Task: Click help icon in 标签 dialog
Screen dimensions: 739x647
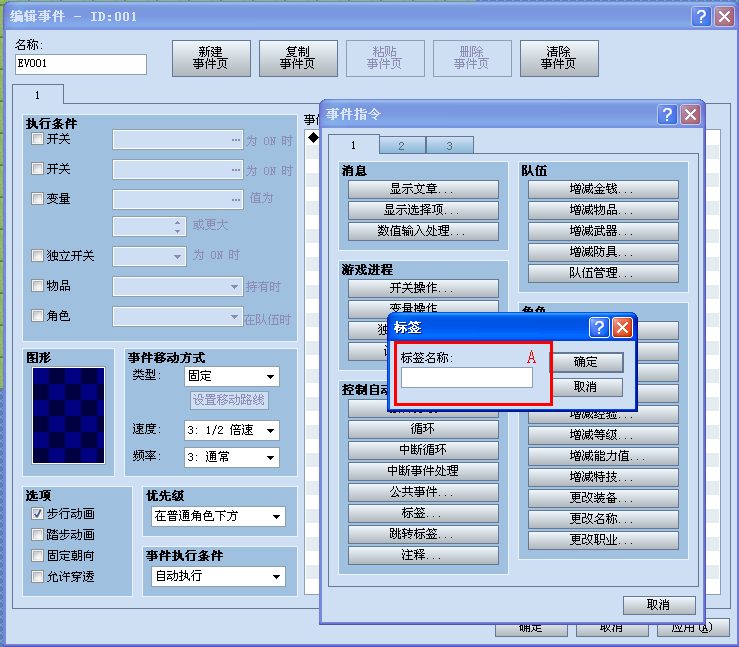Action: pos(599,328)
